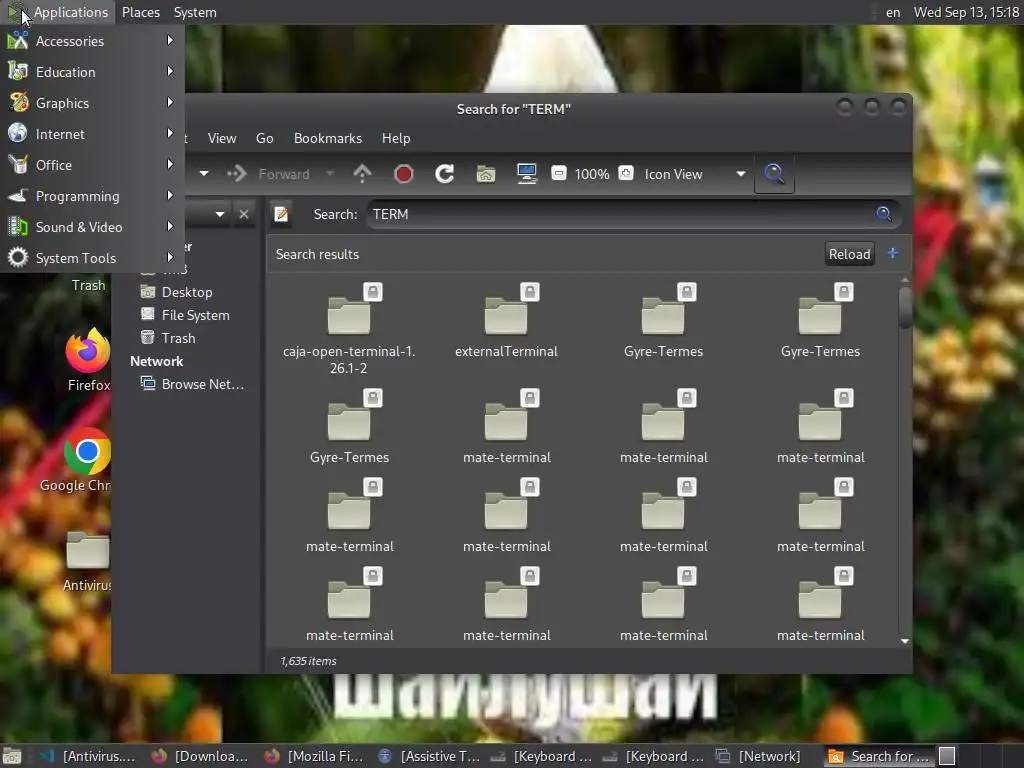Click the Search for taskbar window button
Screen dimensions: 1024x768
[x=880, y=756]
